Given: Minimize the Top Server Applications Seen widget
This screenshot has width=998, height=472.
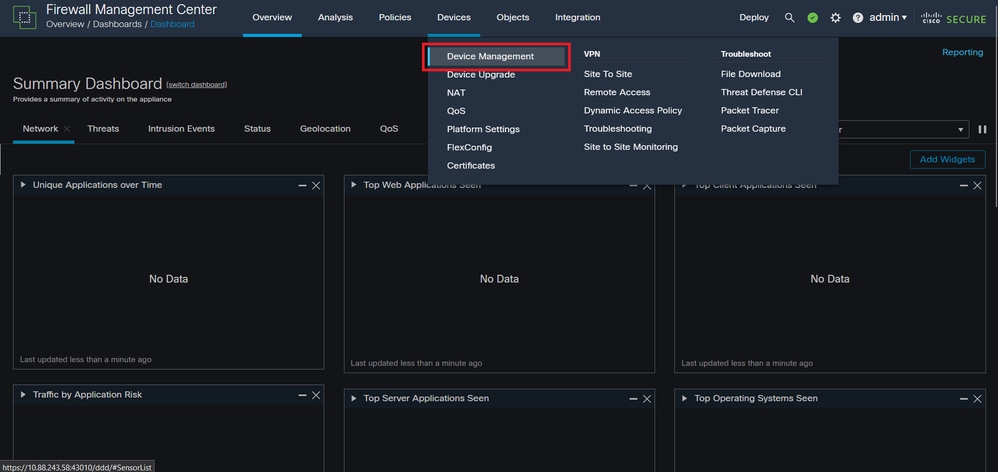Looking at the screenshot, I should [x=633, y=399].
